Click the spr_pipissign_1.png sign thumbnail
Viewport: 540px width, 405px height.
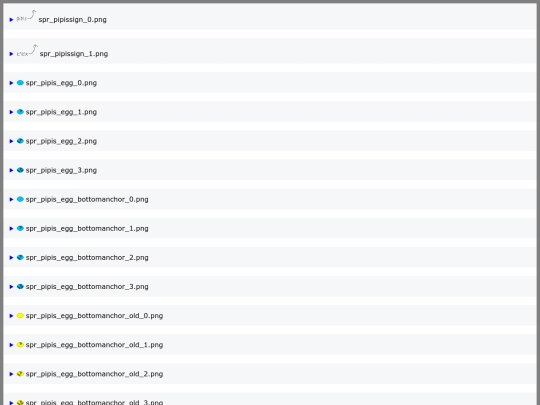[27, 50]
